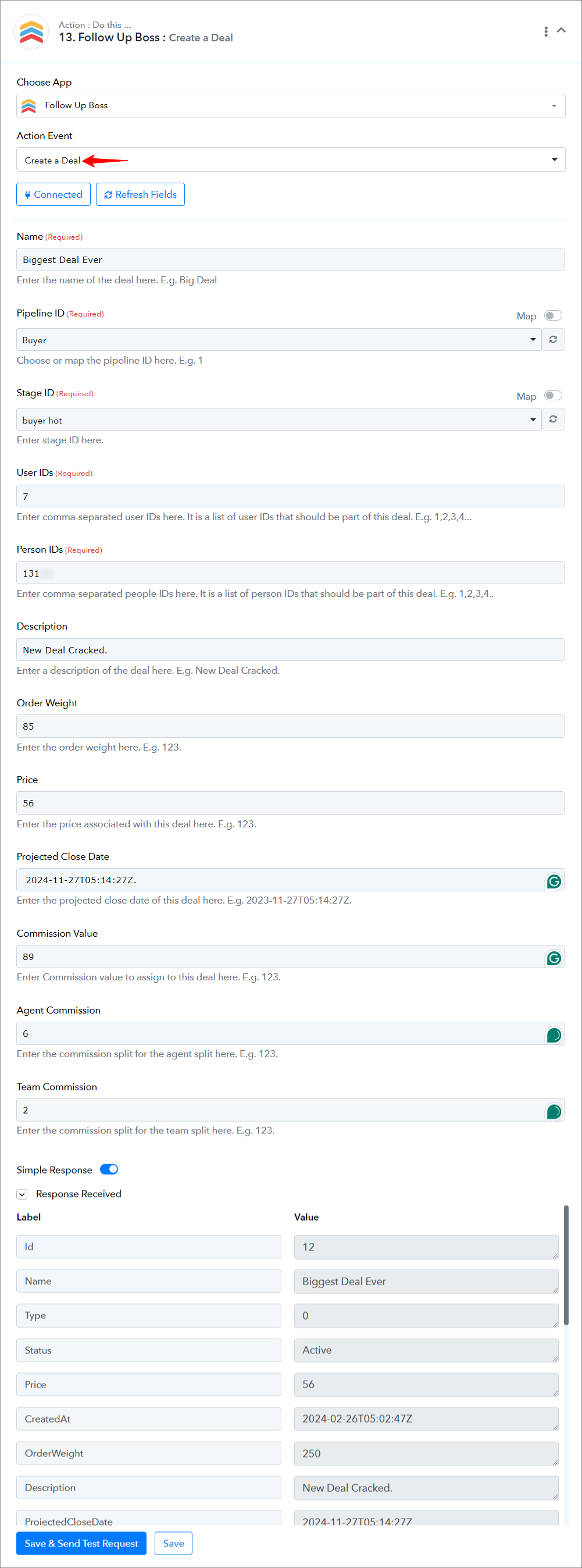Disable the Simple Response toggle

tap(109, 1169)
